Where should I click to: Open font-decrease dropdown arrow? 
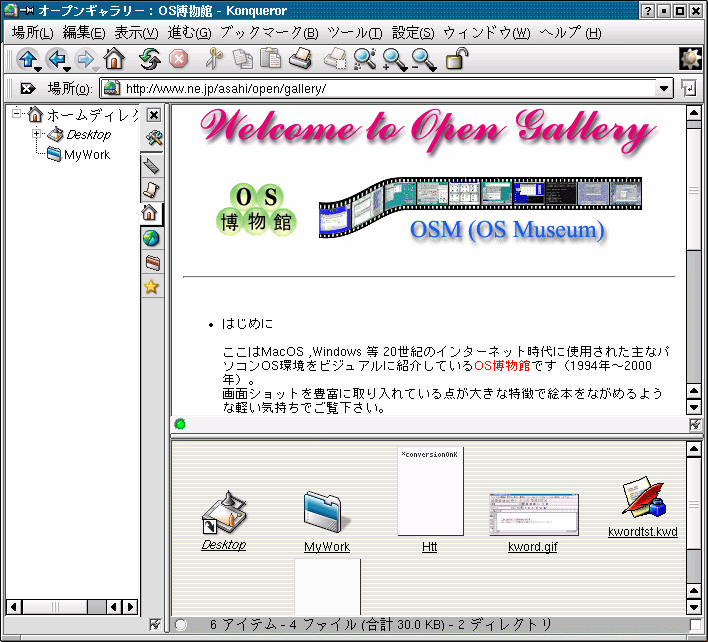[433, 69]
